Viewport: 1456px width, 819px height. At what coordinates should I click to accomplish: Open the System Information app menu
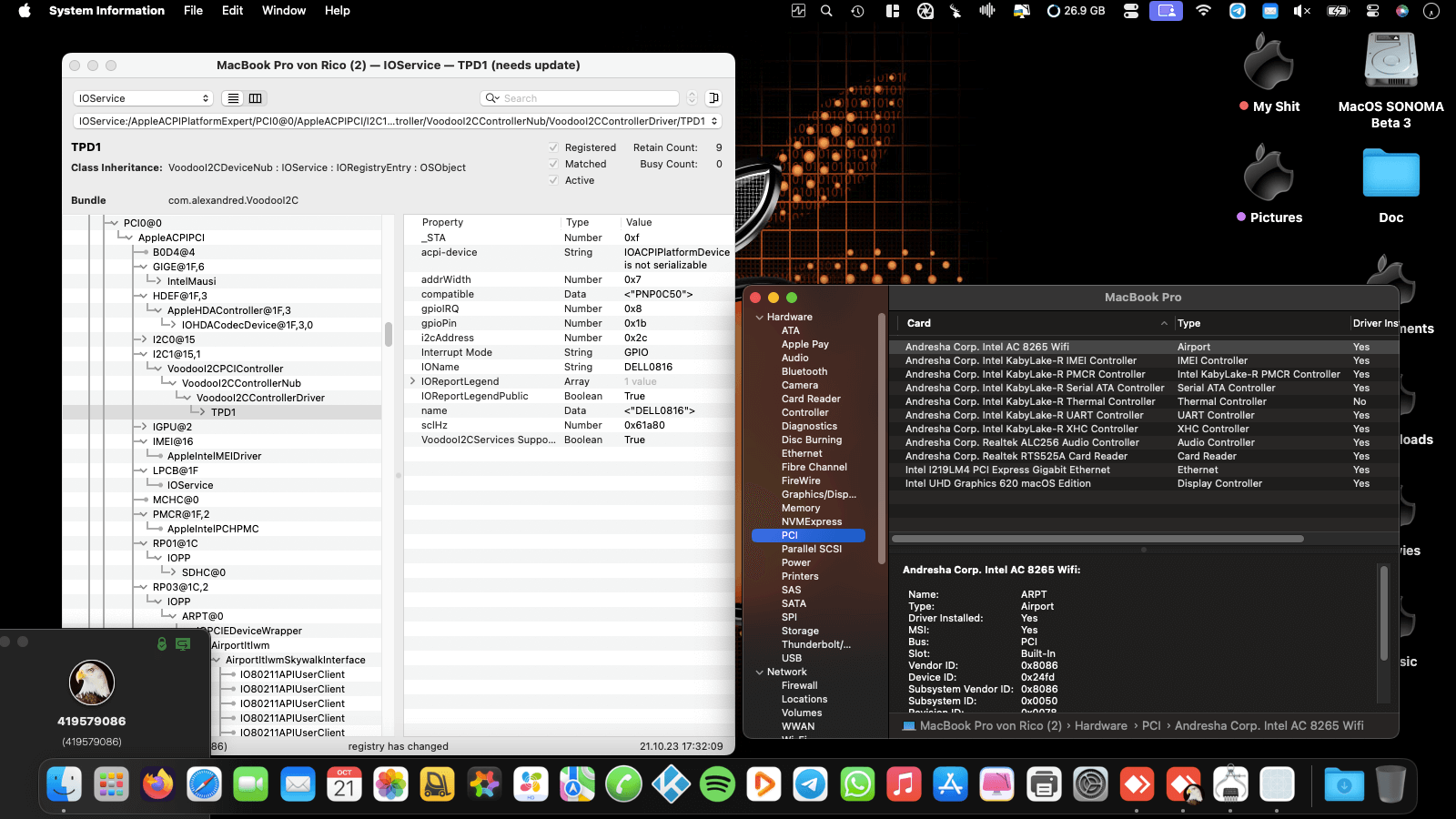[x=106, y=11]
